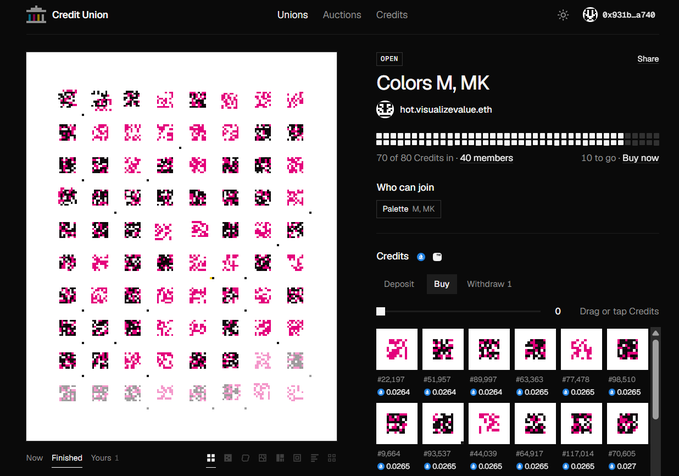Screen dimensions: 679x476
Task: Click the large Colors M, MK artwork canvas
Action: [x=181, y=246]
